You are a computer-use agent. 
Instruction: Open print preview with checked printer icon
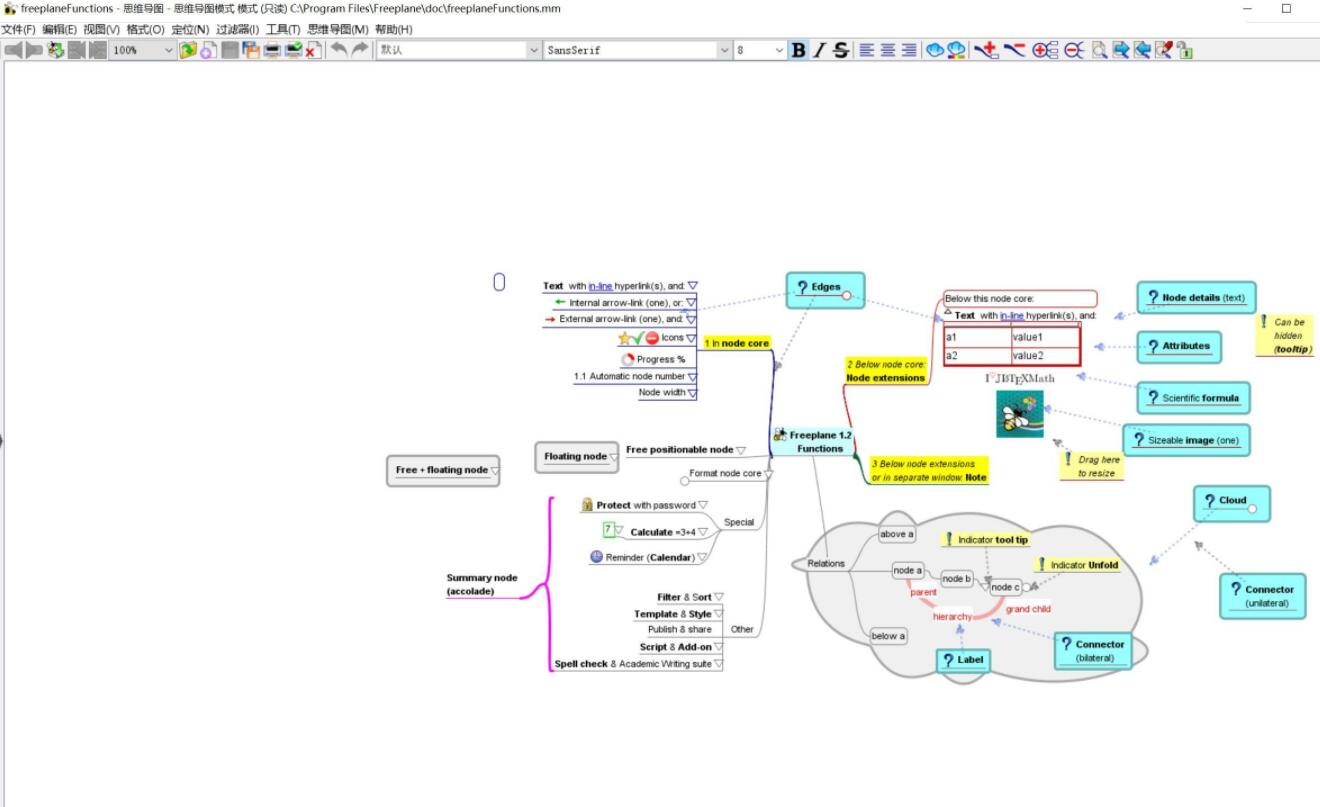[293, 50]
